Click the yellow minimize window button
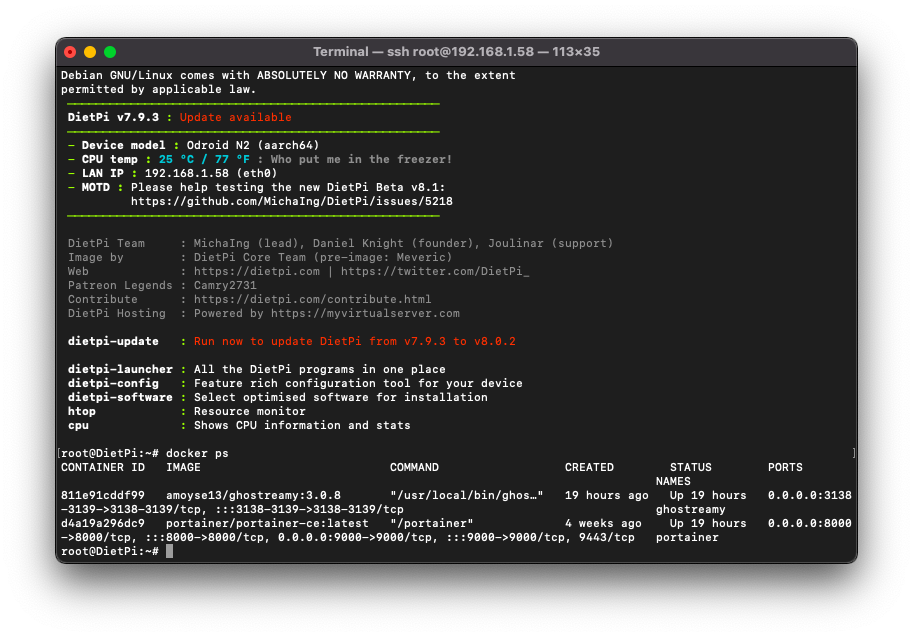 [90, 51]
